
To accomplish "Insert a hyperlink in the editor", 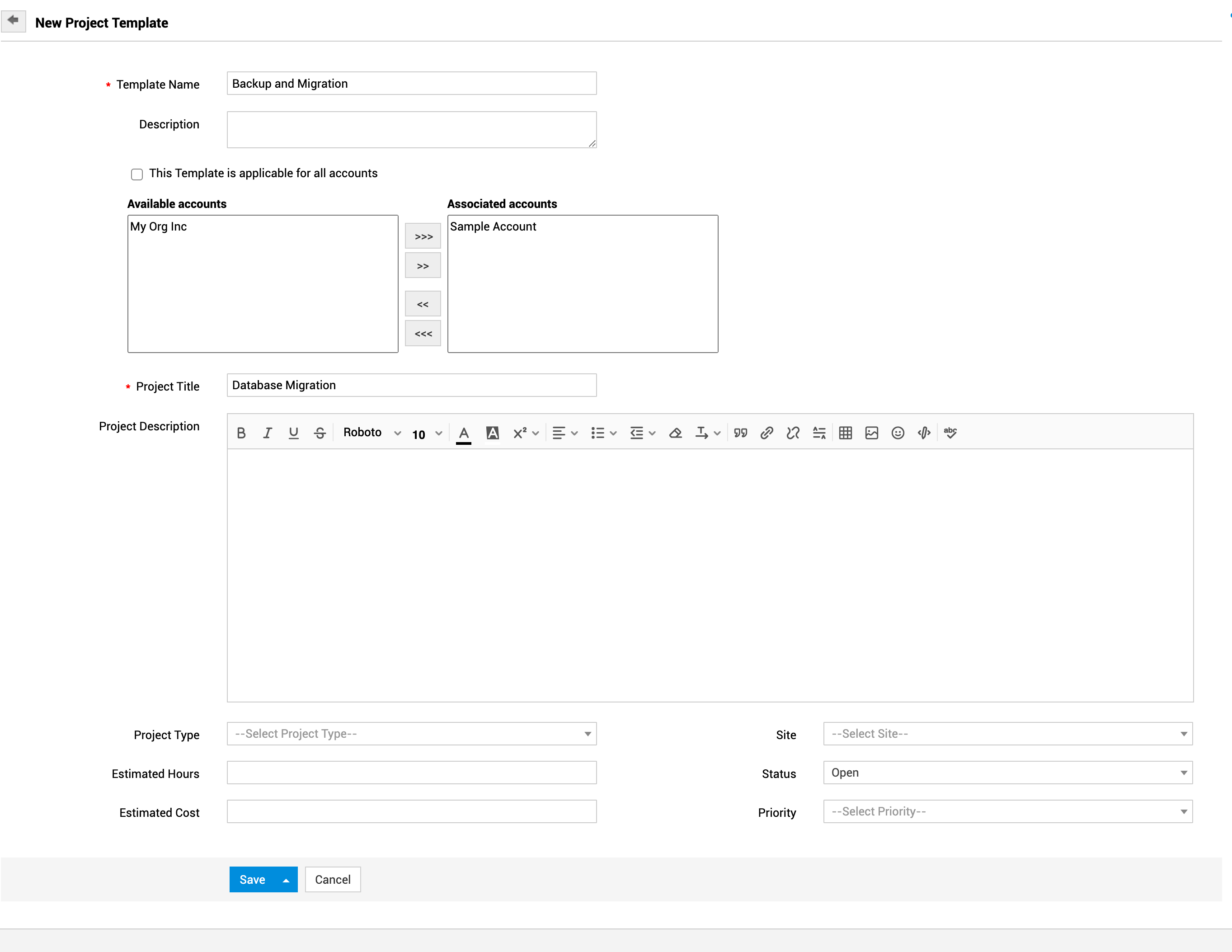I will [x=766, y=433].
